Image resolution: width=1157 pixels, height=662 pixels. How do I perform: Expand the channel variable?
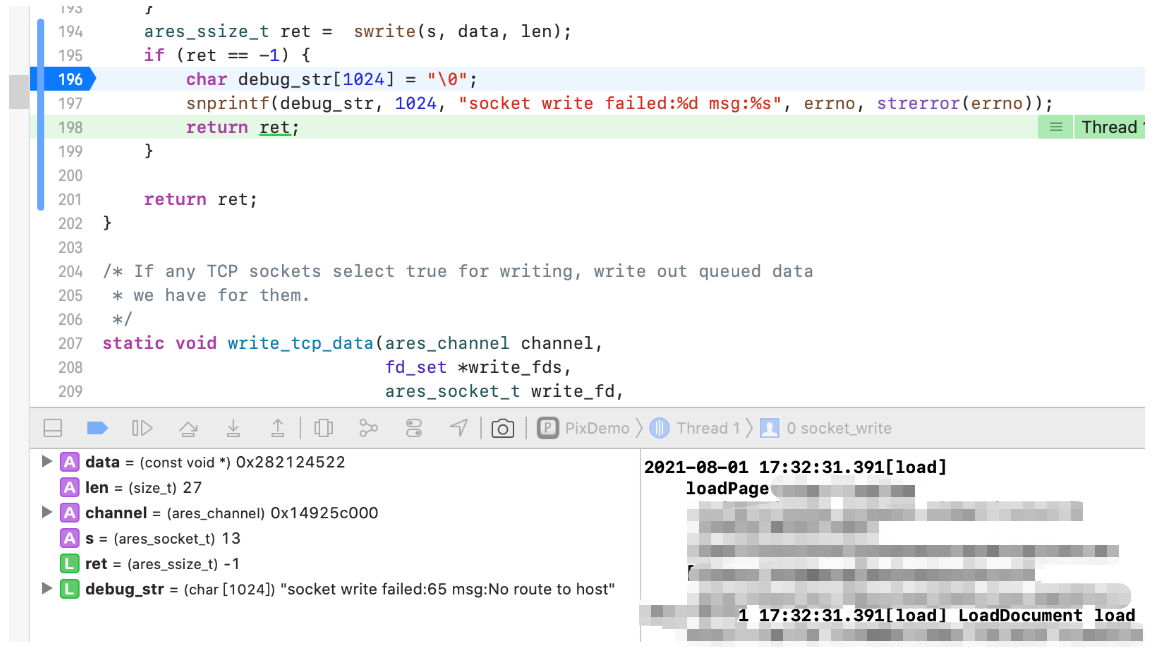(45, 512)
